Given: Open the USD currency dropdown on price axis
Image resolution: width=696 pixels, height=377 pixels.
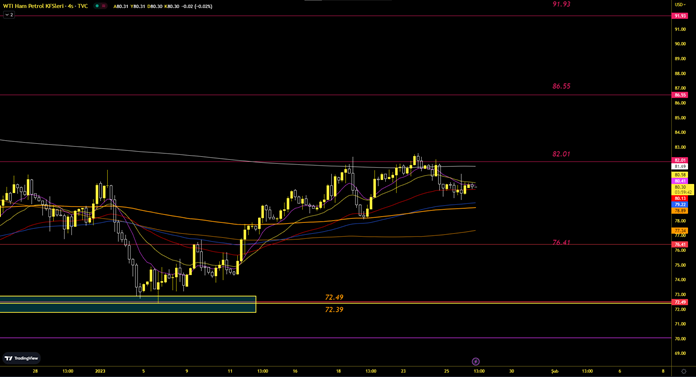Looking at the screenshot, I should click(680, 4).
